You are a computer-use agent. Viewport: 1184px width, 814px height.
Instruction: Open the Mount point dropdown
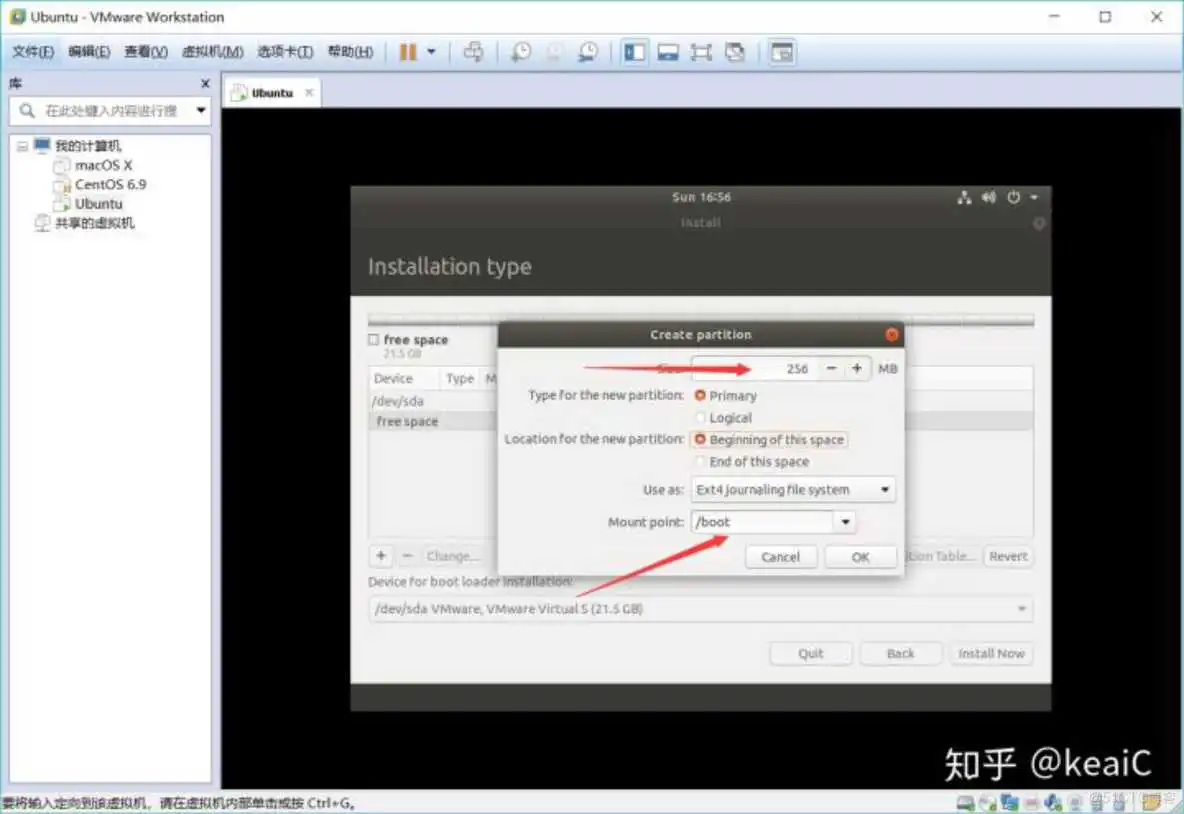click(845, 521)
